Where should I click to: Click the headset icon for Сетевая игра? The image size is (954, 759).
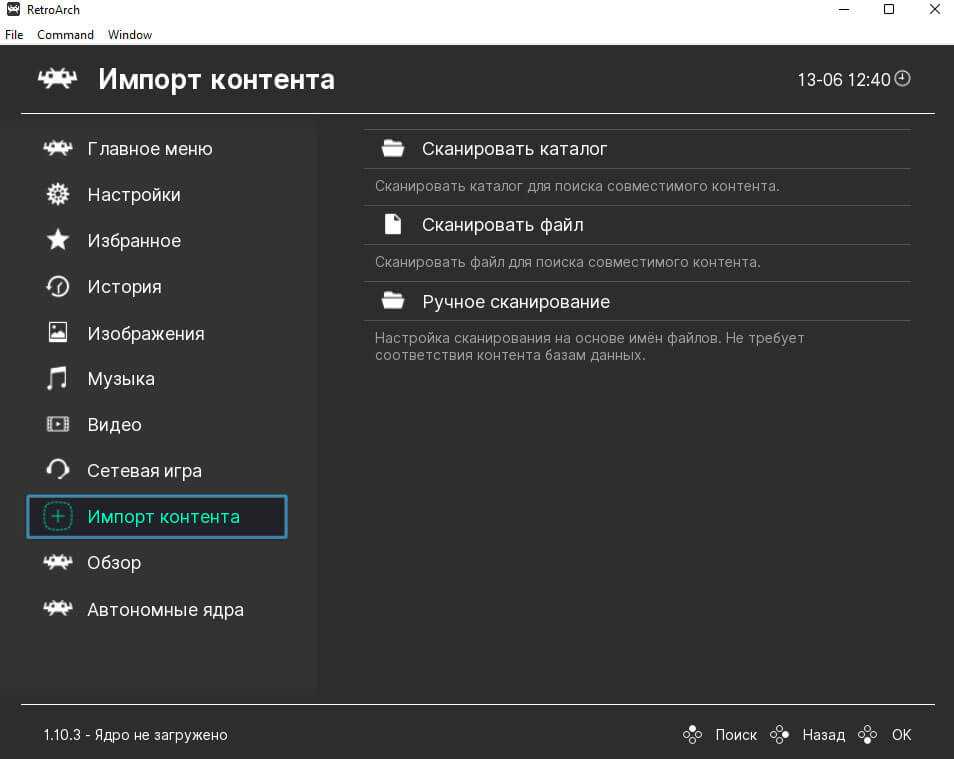[x=58, y=470]
